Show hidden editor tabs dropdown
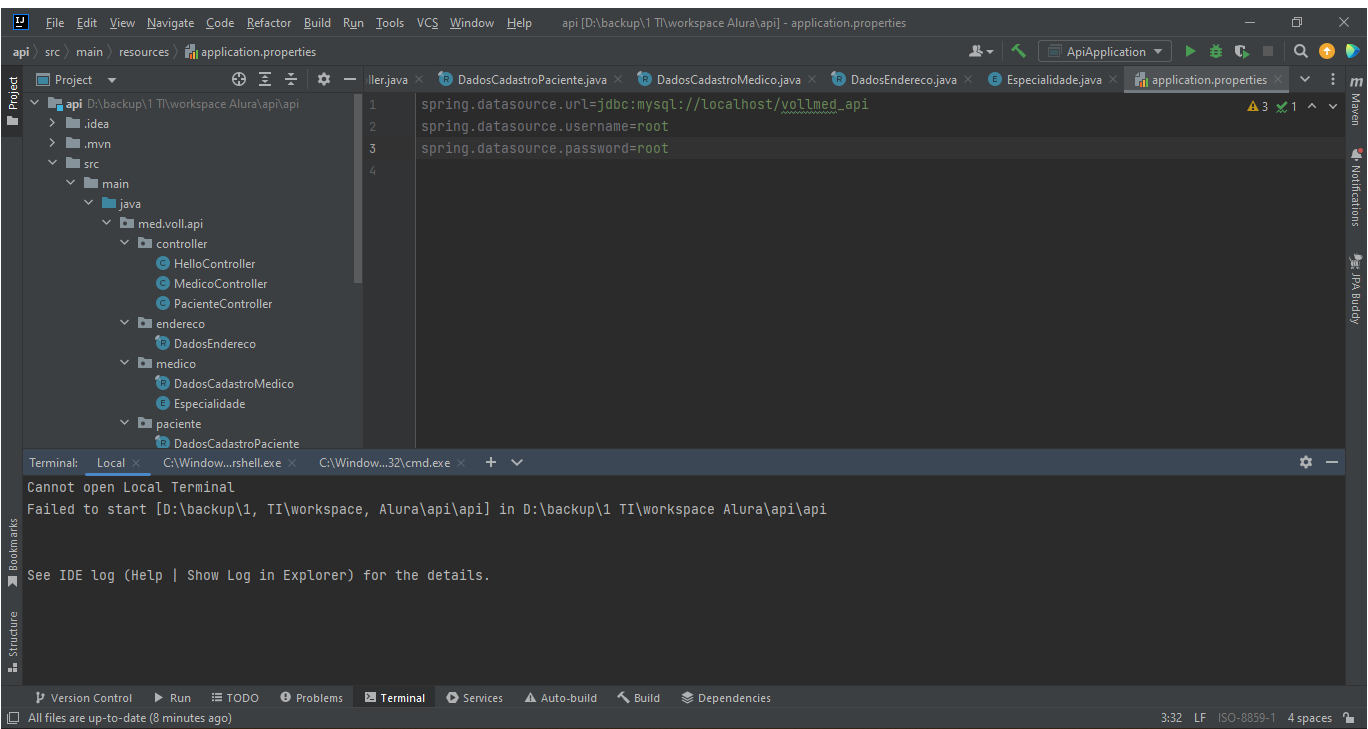 pyautogui.click(x=1305, y=79)
